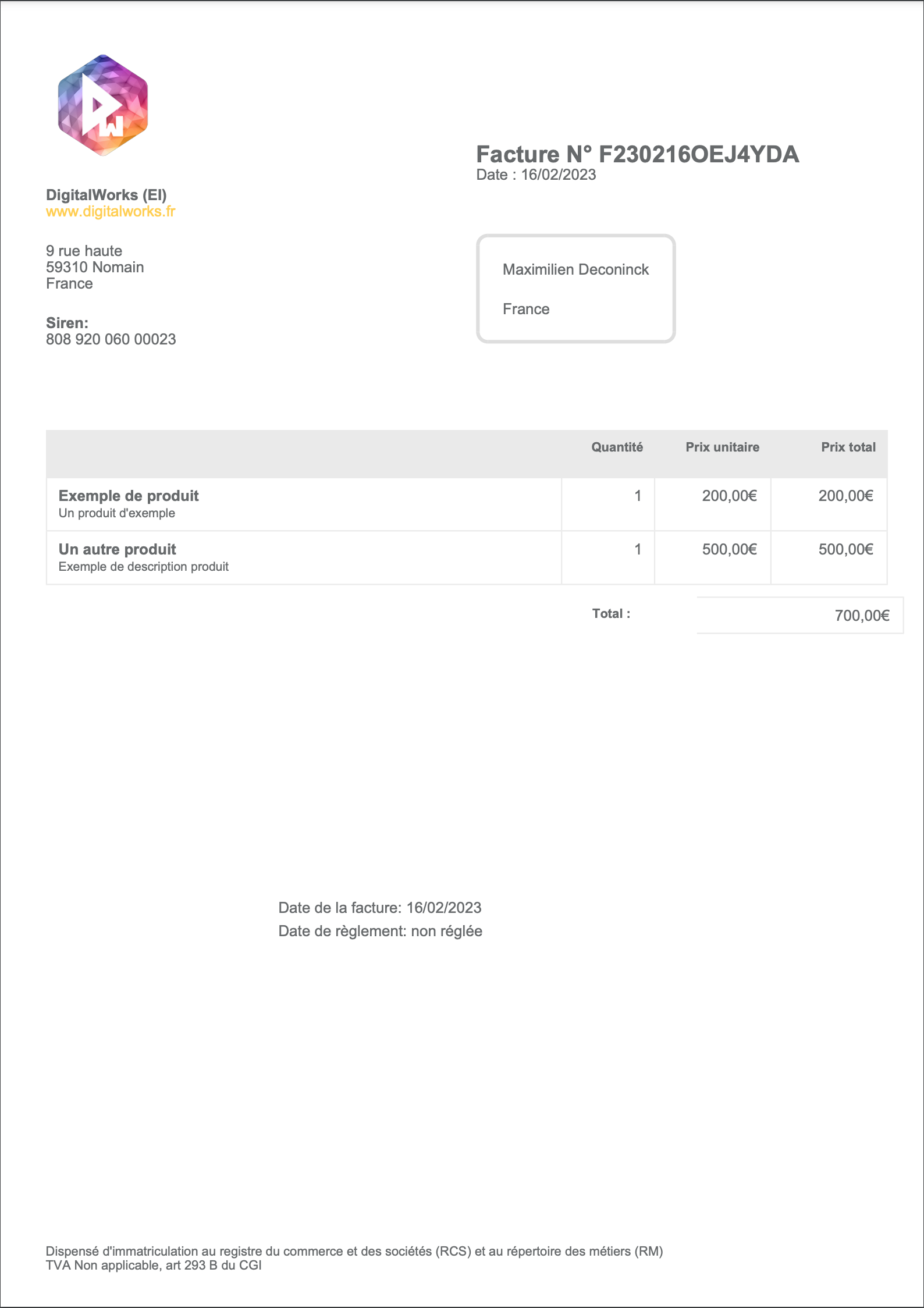Click the 59310 Nomain address line
Viewport: 924px width, 1308px height.
(95, 267)
